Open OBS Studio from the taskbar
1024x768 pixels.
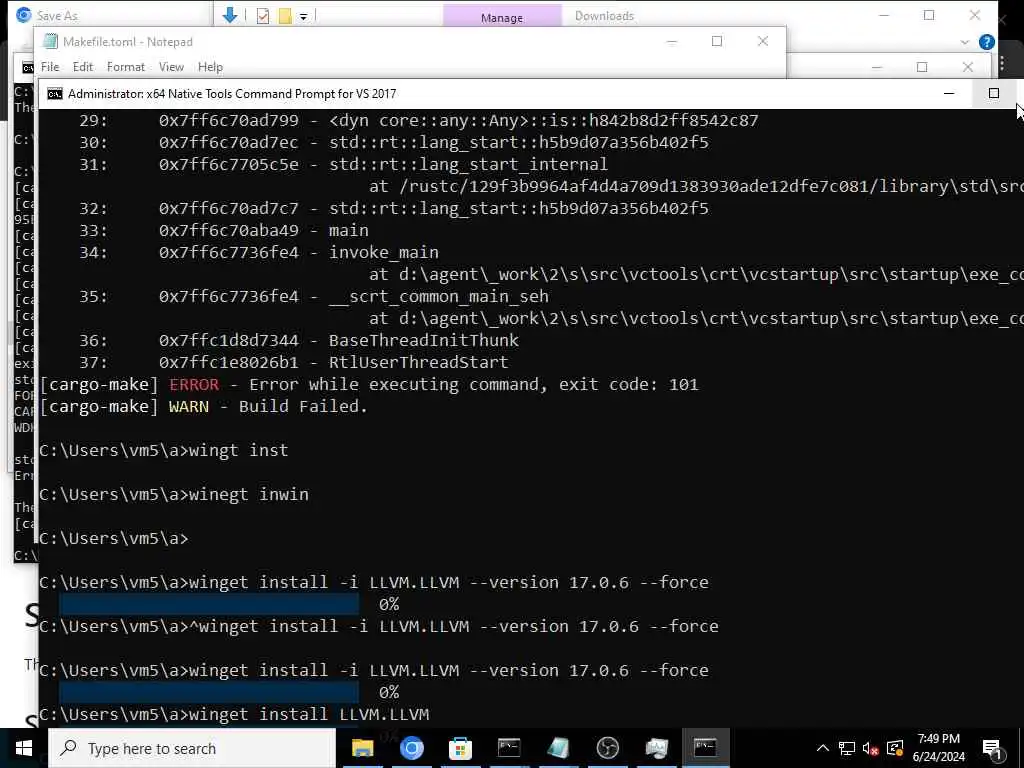pos(607,748)
